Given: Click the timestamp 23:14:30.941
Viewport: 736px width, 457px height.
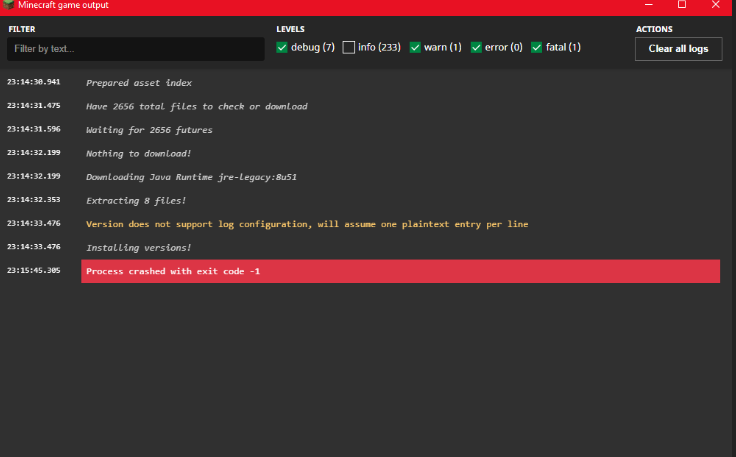Looking at the screenshot, I should click(34, 82).
